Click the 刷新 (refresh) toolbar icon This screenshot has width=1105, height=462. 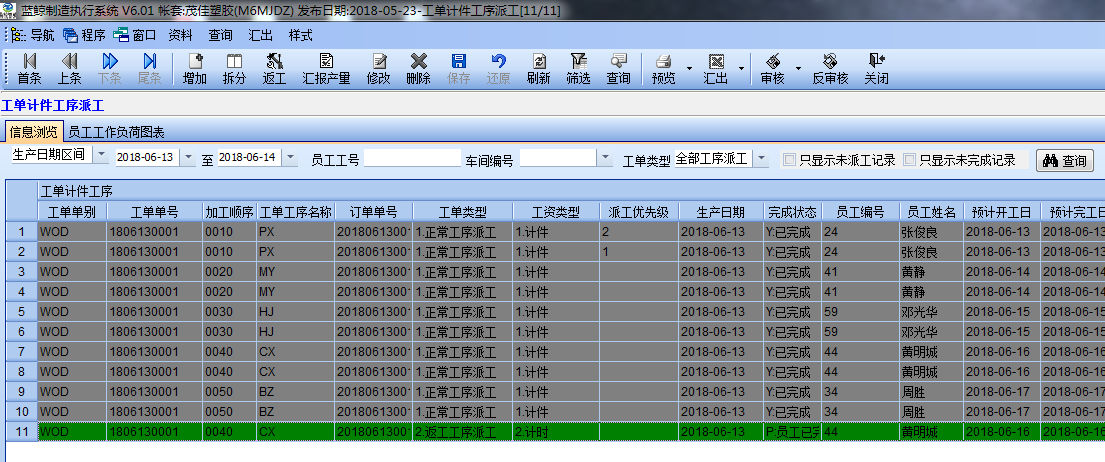[x=538, y=68]
